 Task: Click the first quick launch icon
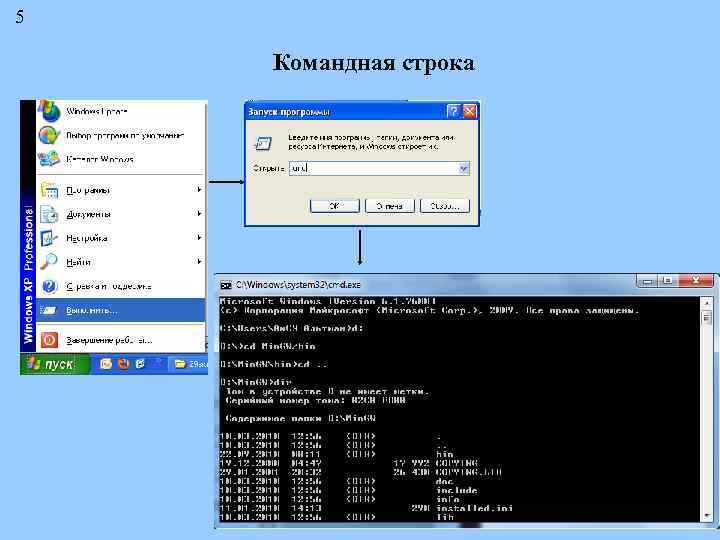point(106,364)
